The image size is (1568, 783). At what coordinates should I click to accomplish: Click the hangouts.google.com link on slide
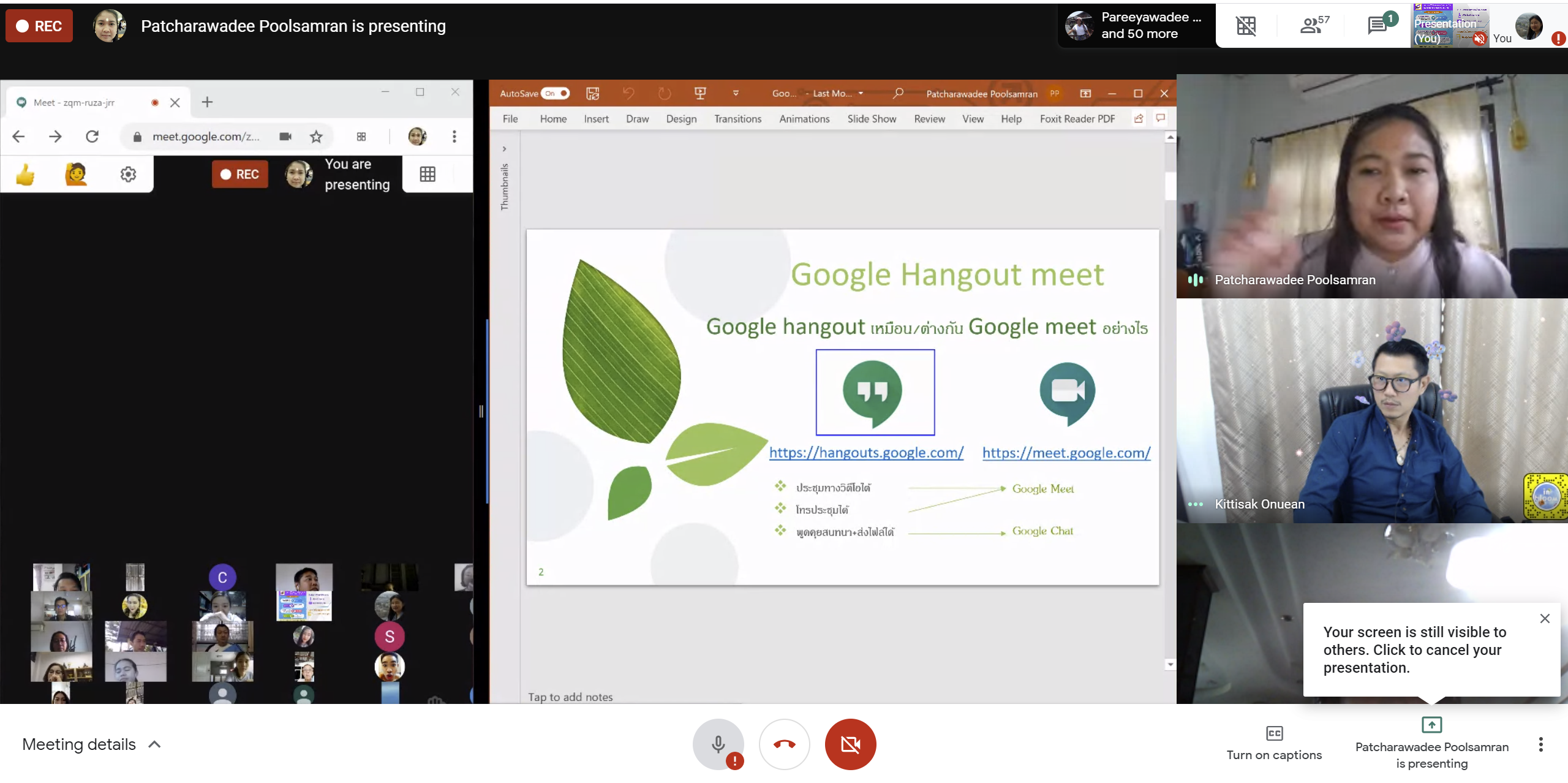coord(866,453)
